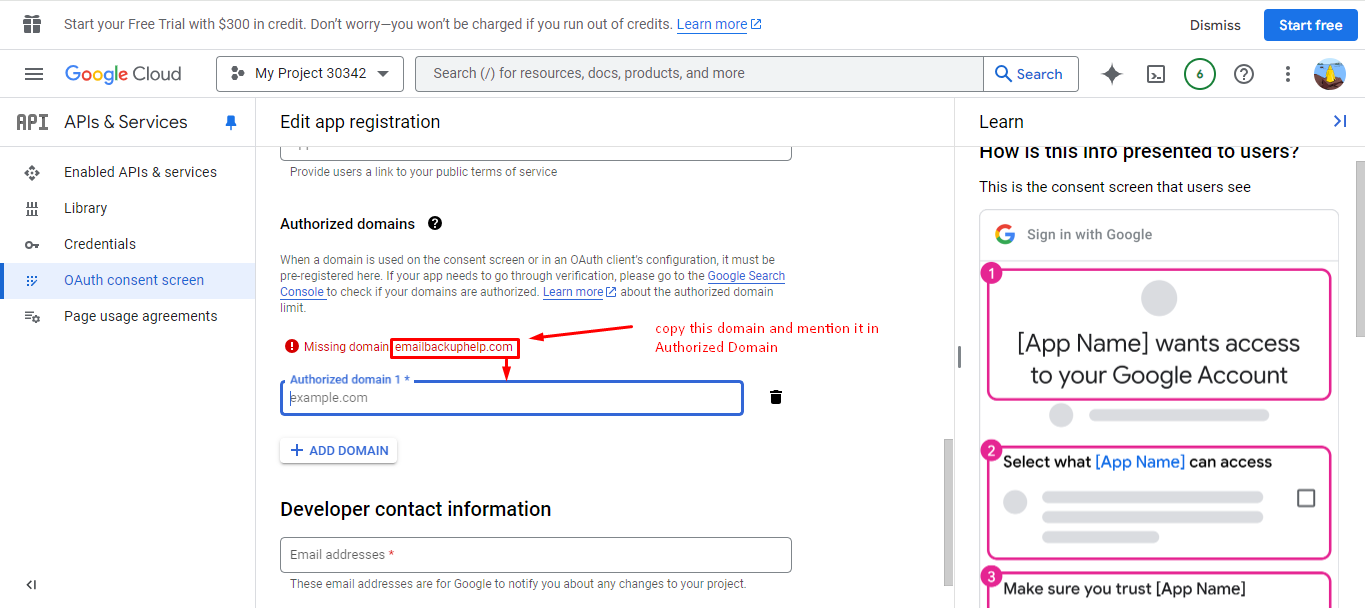The width and height of the screenshot is (1365, 608).
Task: Open Gemini AI assistant sparkle icon
Action: tap(1111, 74)
